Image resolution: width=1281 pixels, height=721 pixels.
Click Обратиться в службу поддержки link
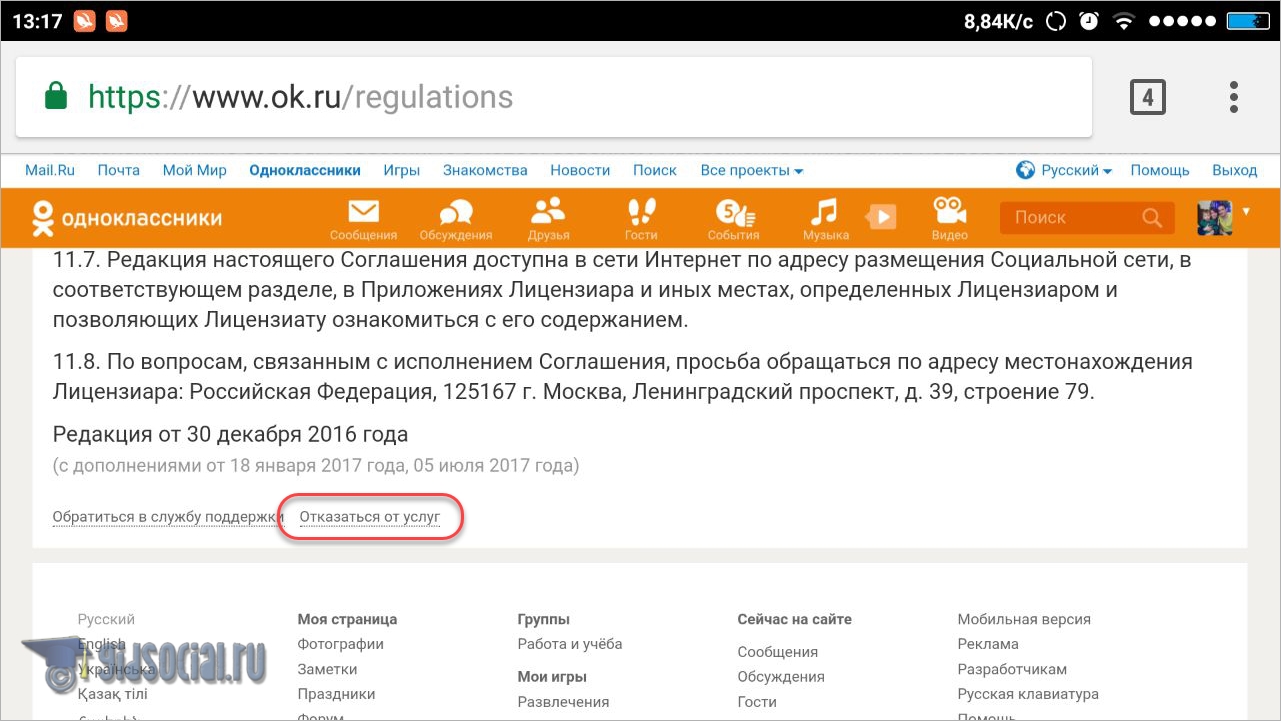(168, 517)
